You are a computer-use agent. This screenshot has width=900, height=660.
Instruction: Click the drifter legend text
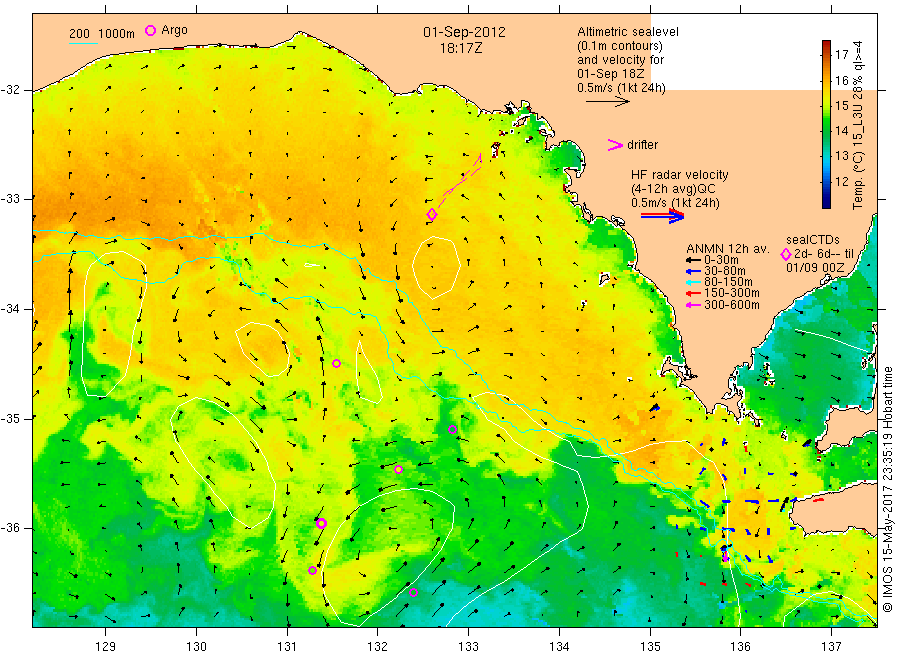[642, 145]
